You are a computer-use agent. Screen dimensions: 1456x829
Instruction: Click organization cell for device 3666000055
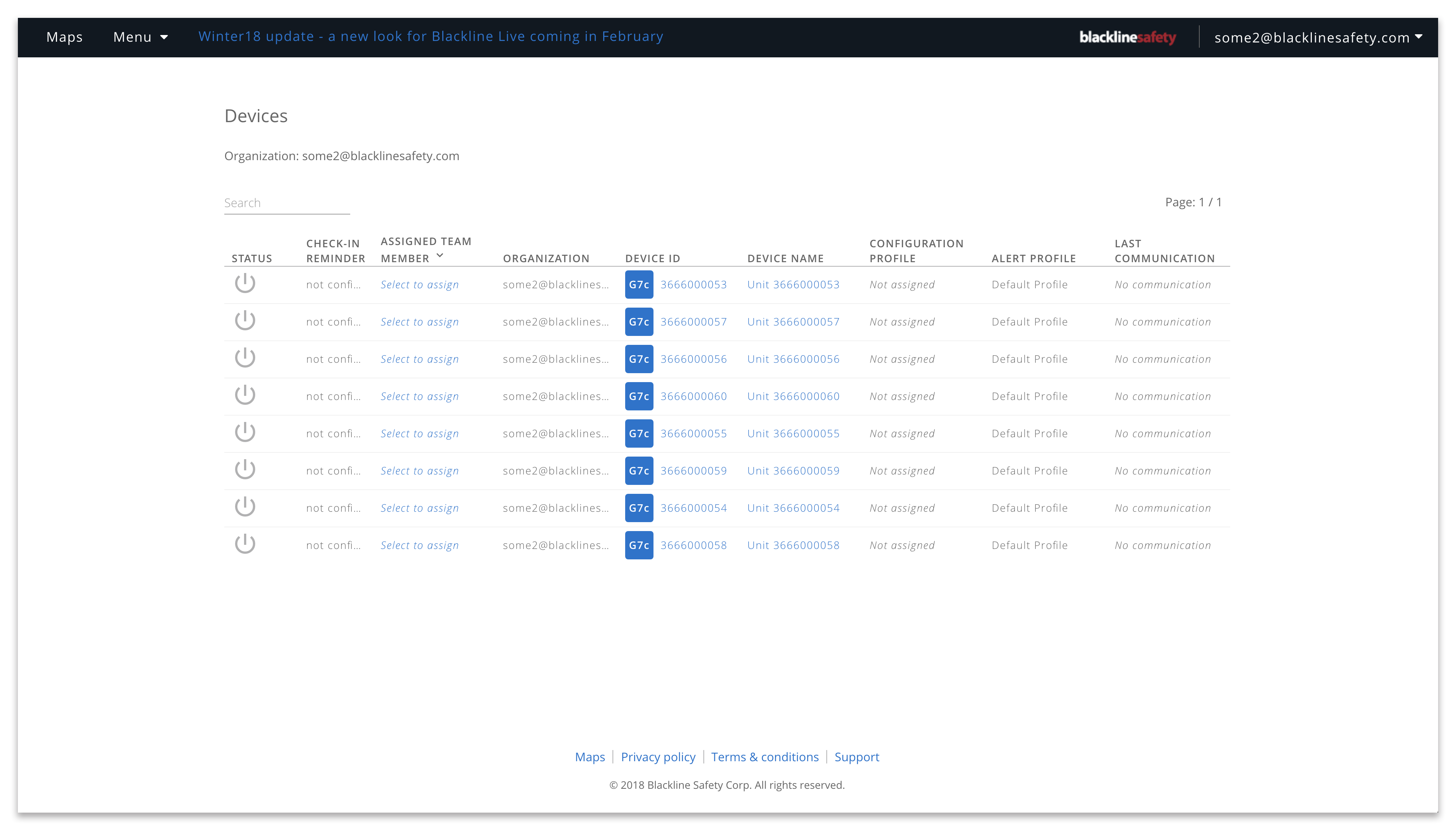point(556,434)
